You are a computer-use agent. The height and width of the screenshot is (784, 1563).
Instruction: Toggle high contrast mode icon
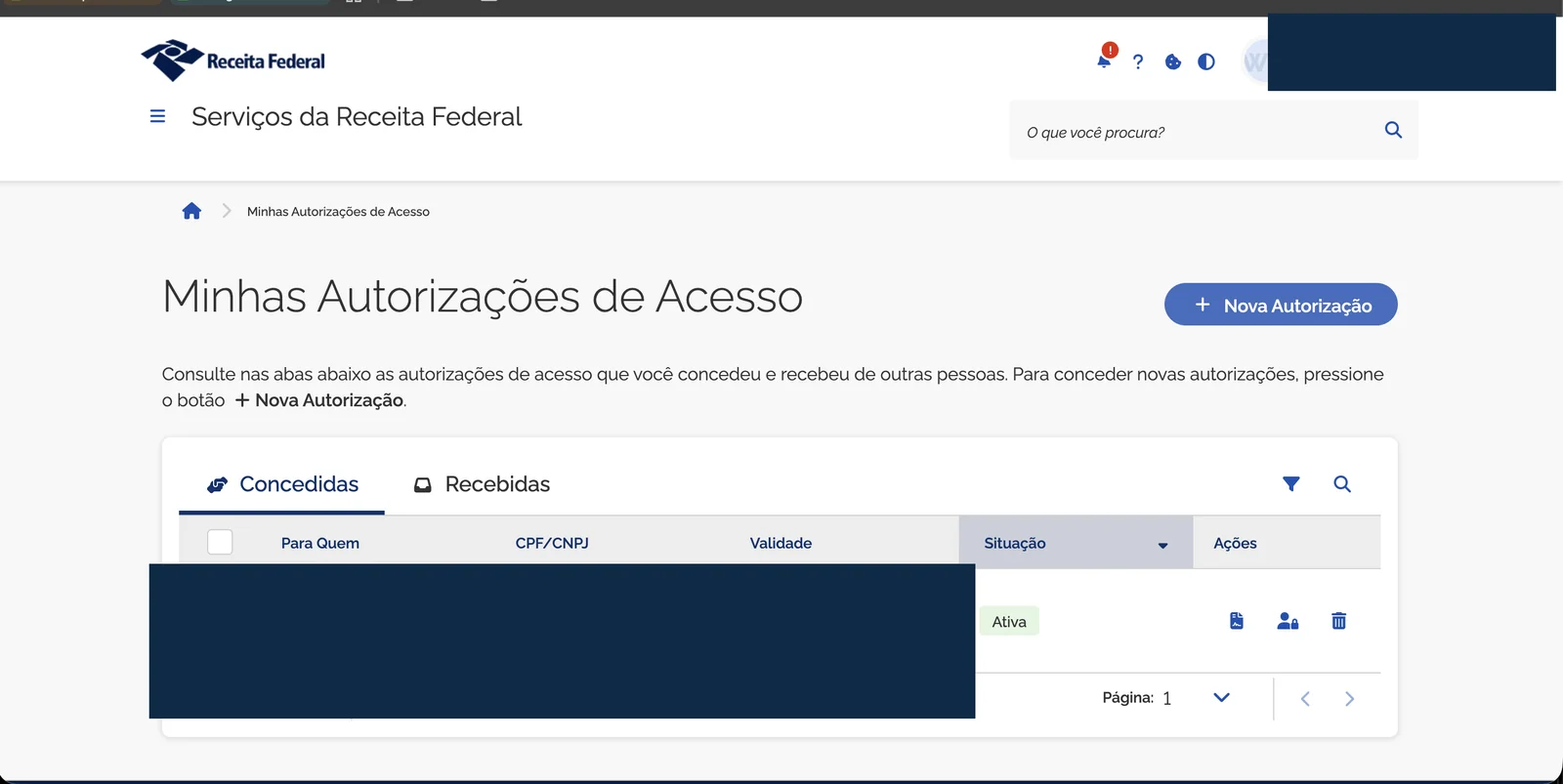pos(1206,62)
